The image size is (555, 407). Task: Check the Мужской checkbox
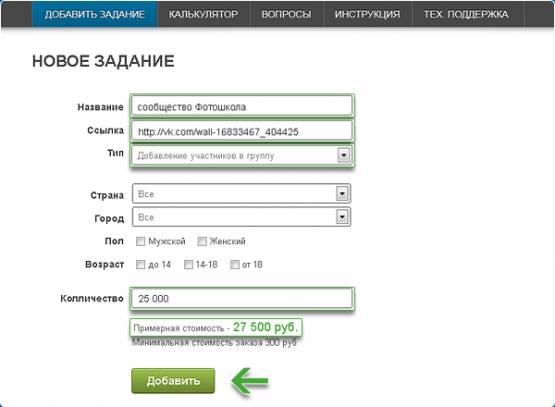141,241
